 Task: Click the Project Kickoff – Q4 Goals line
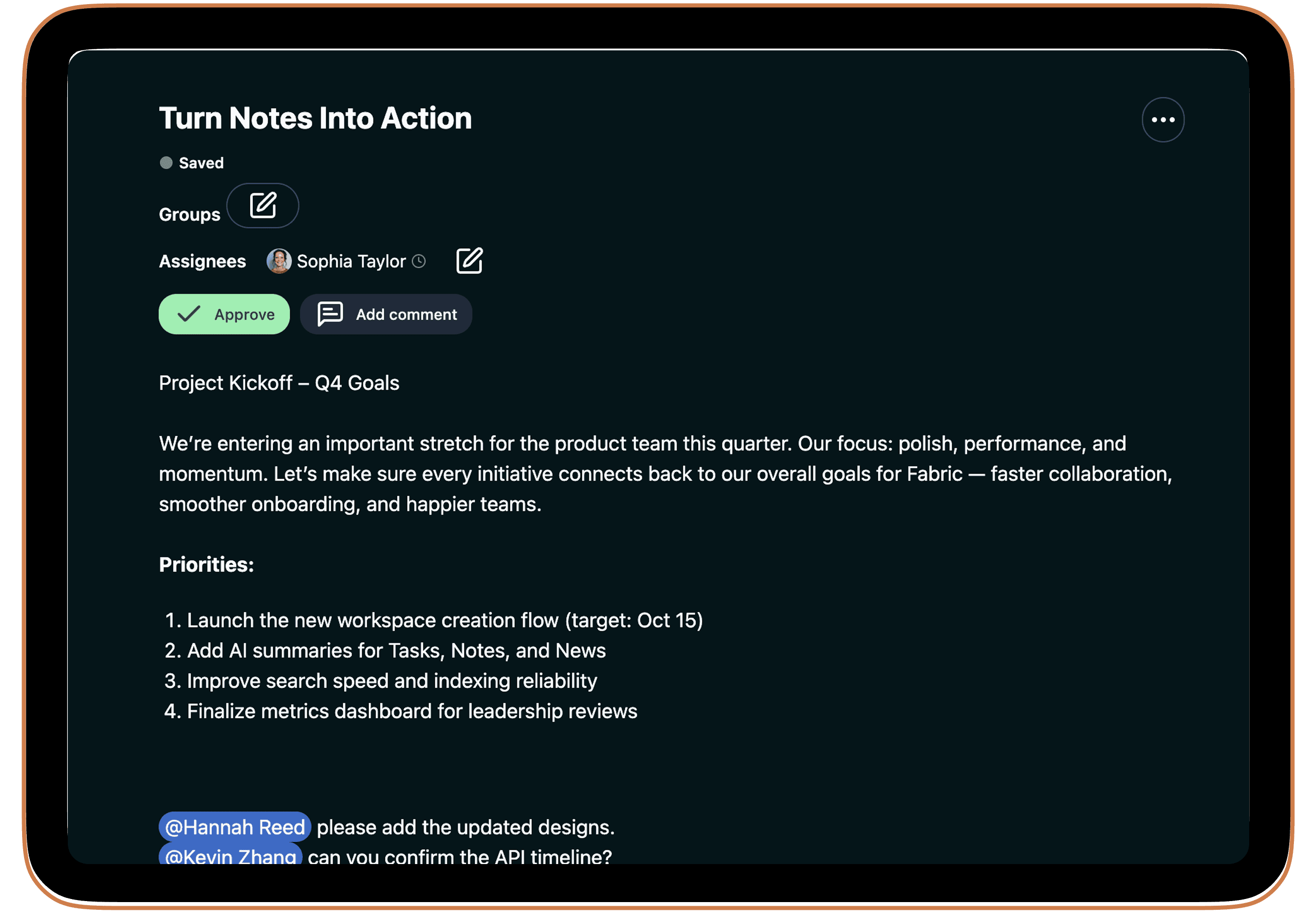pyautogui.click(x=279, y=383)
